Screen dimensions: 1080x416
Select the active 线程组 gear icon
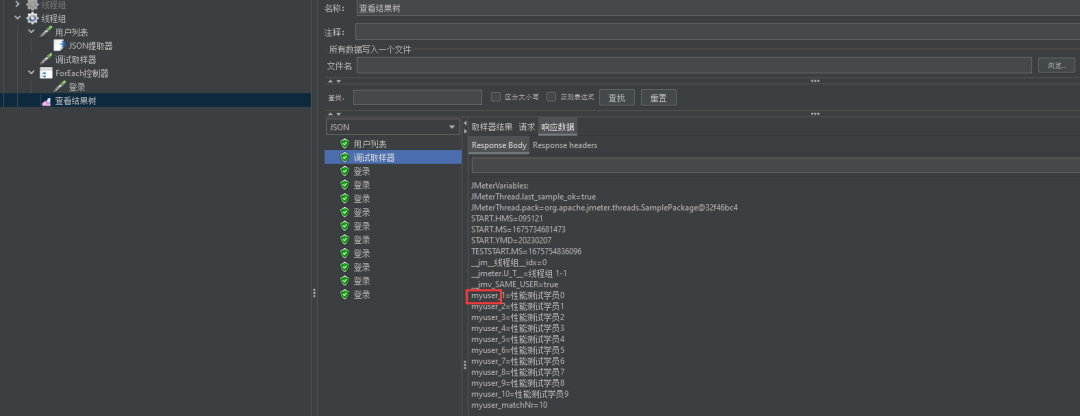tap(32, 18)
